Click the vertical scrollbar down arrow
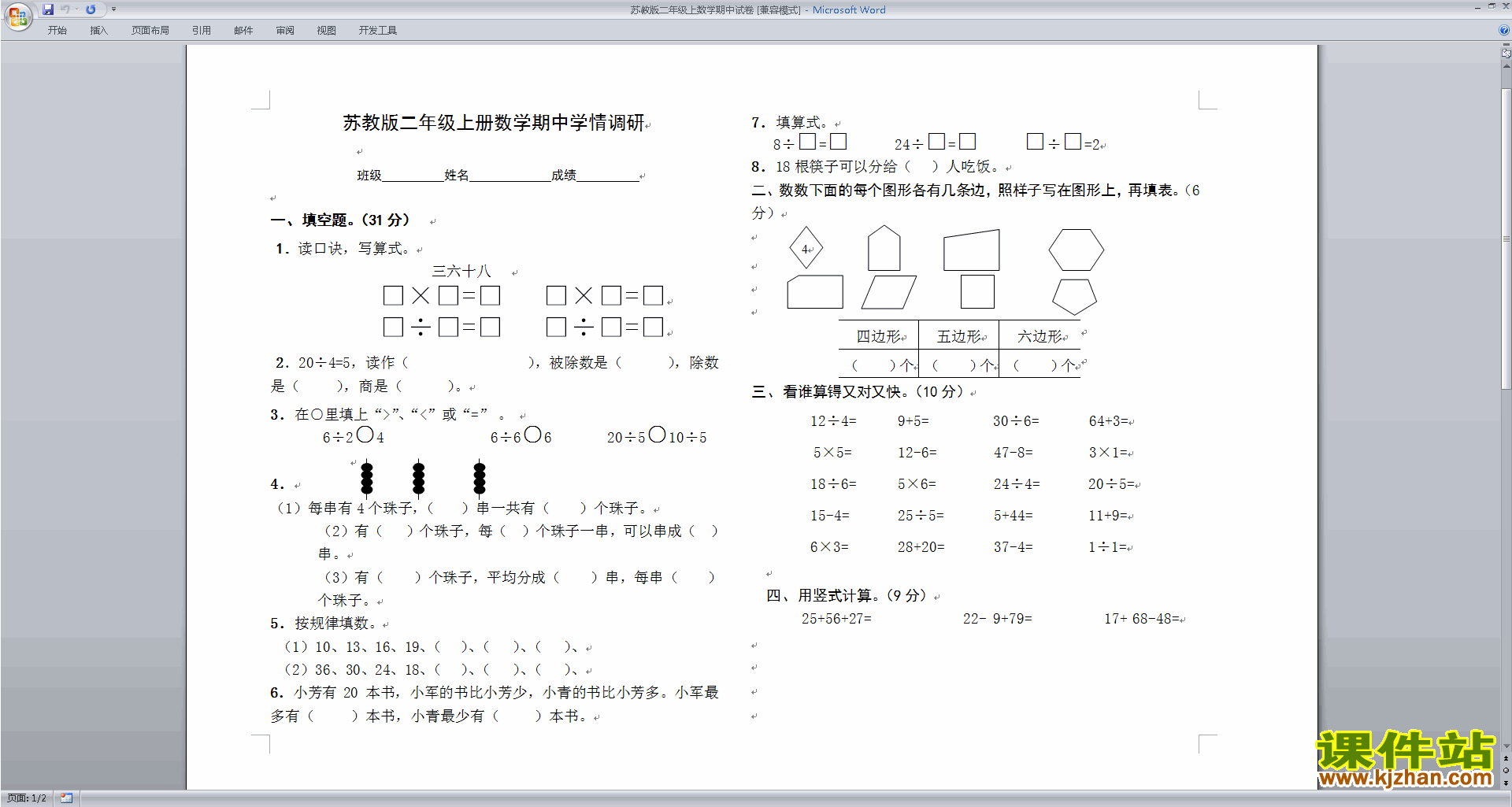This screenshot has width=1512, height=807. pyautogui.click(x=1506, y=746)
